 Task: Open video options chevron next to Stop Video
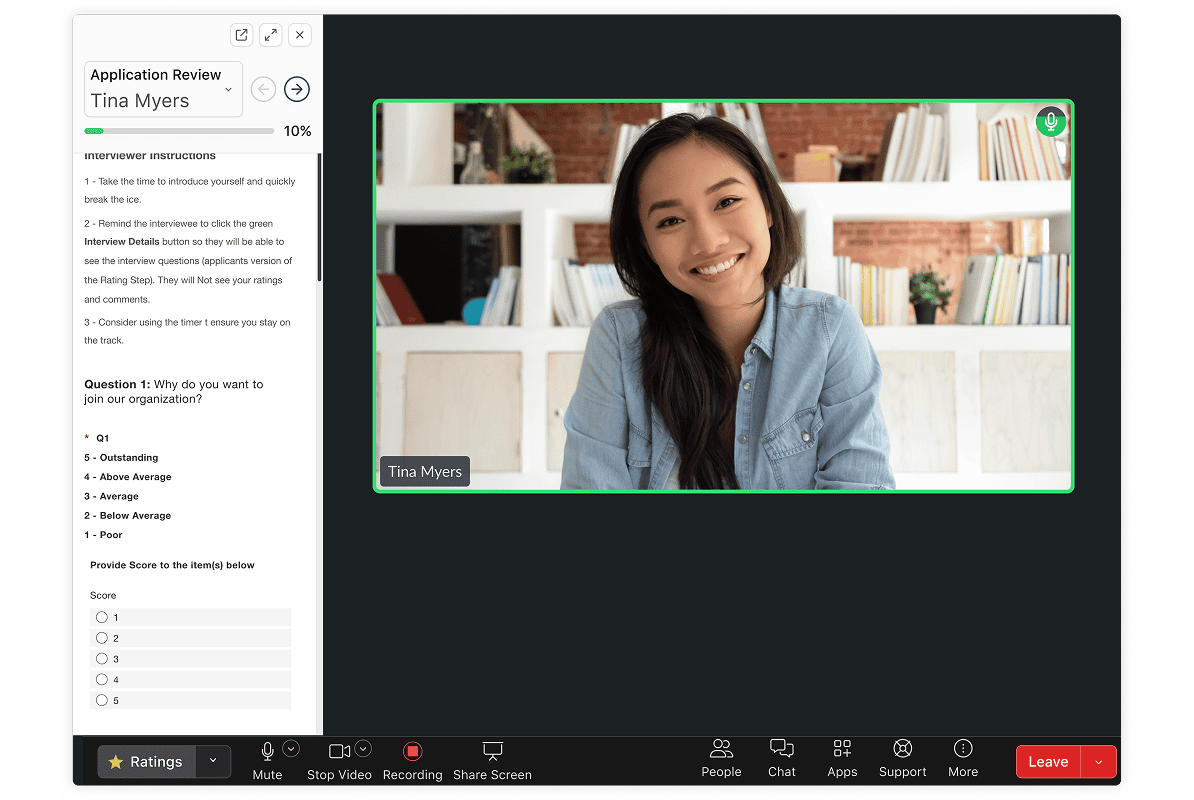coord(363,749)
